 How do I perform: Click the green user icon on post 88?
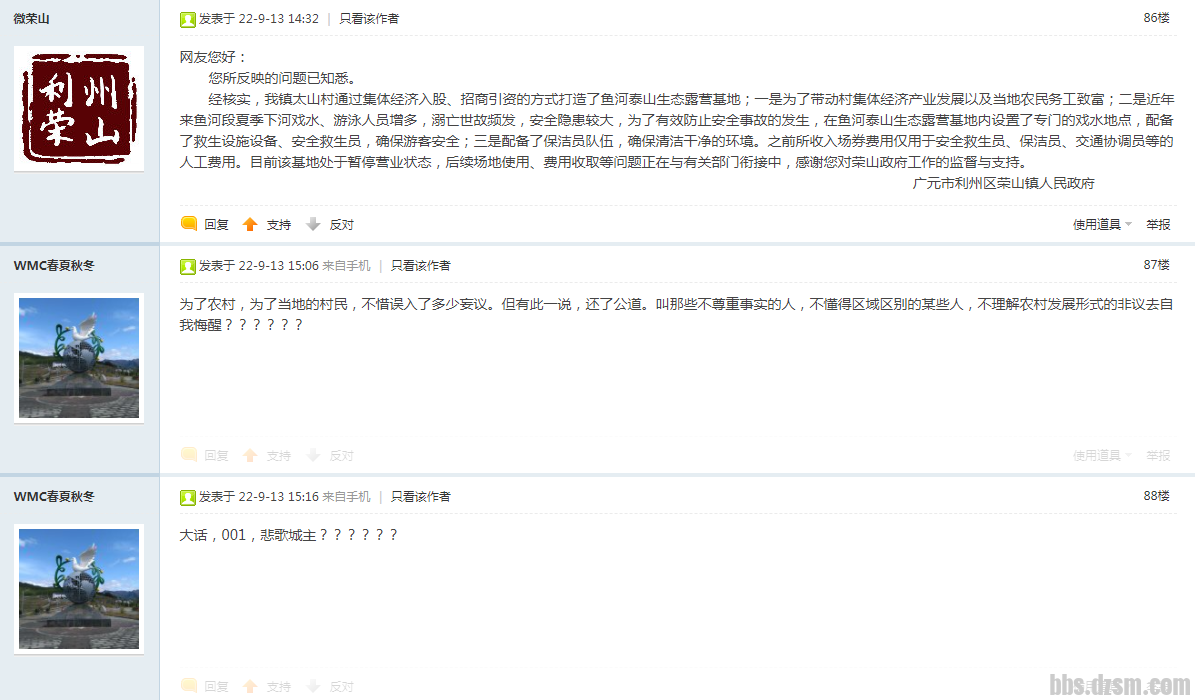[x=187, y=497]
